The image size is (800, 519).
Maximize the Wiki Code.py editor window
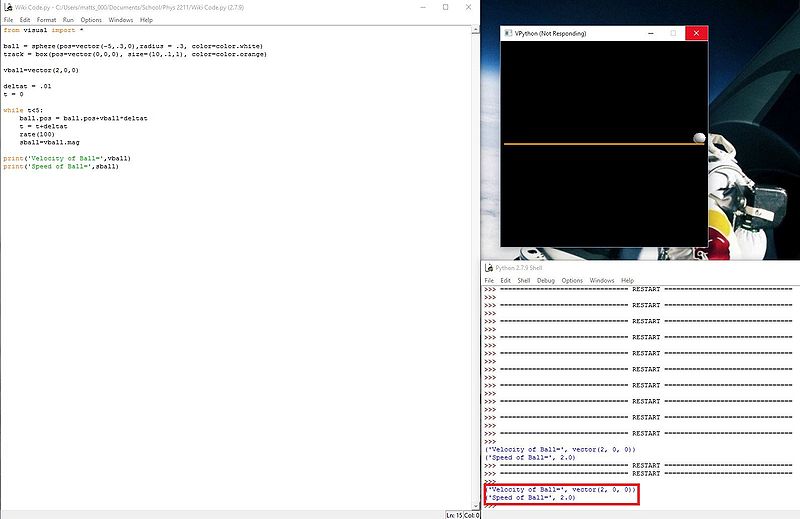pos(445,7)
